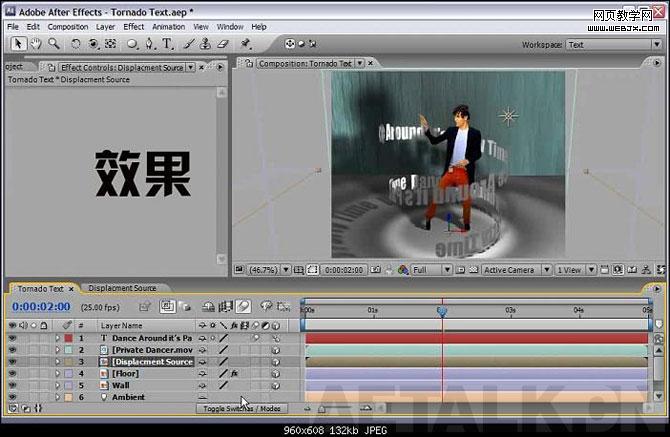
Task: Open the File menu
Action: tap(13, 26)
